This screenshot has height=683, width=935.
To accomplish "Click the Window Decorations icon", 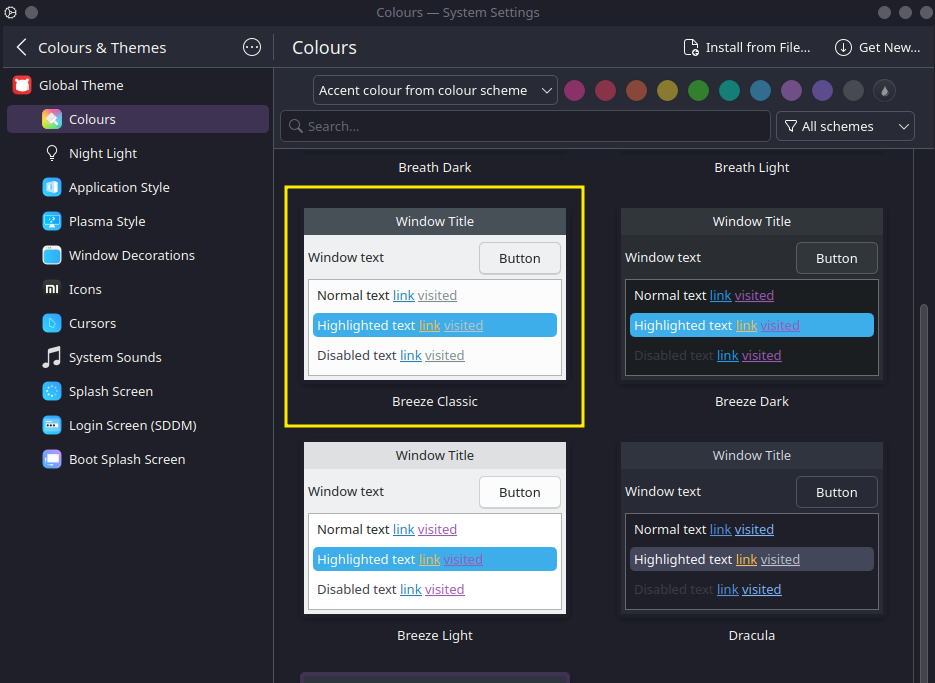I will tap(52, 255).
